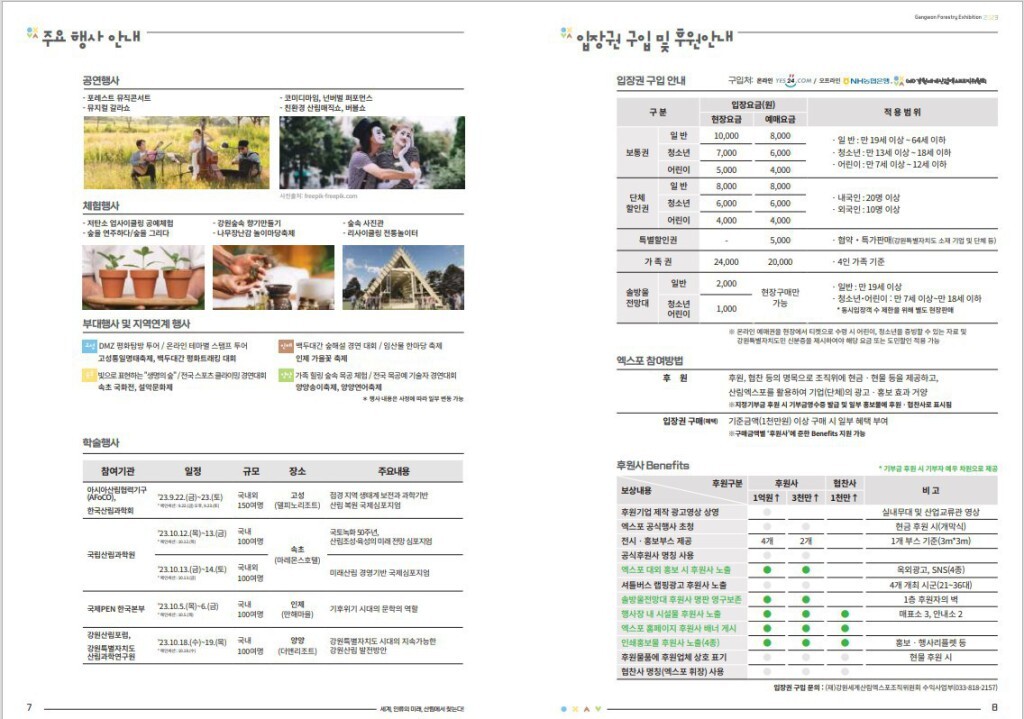Click page number 7
Screen dimensions: 1024x719
[29, 707]
